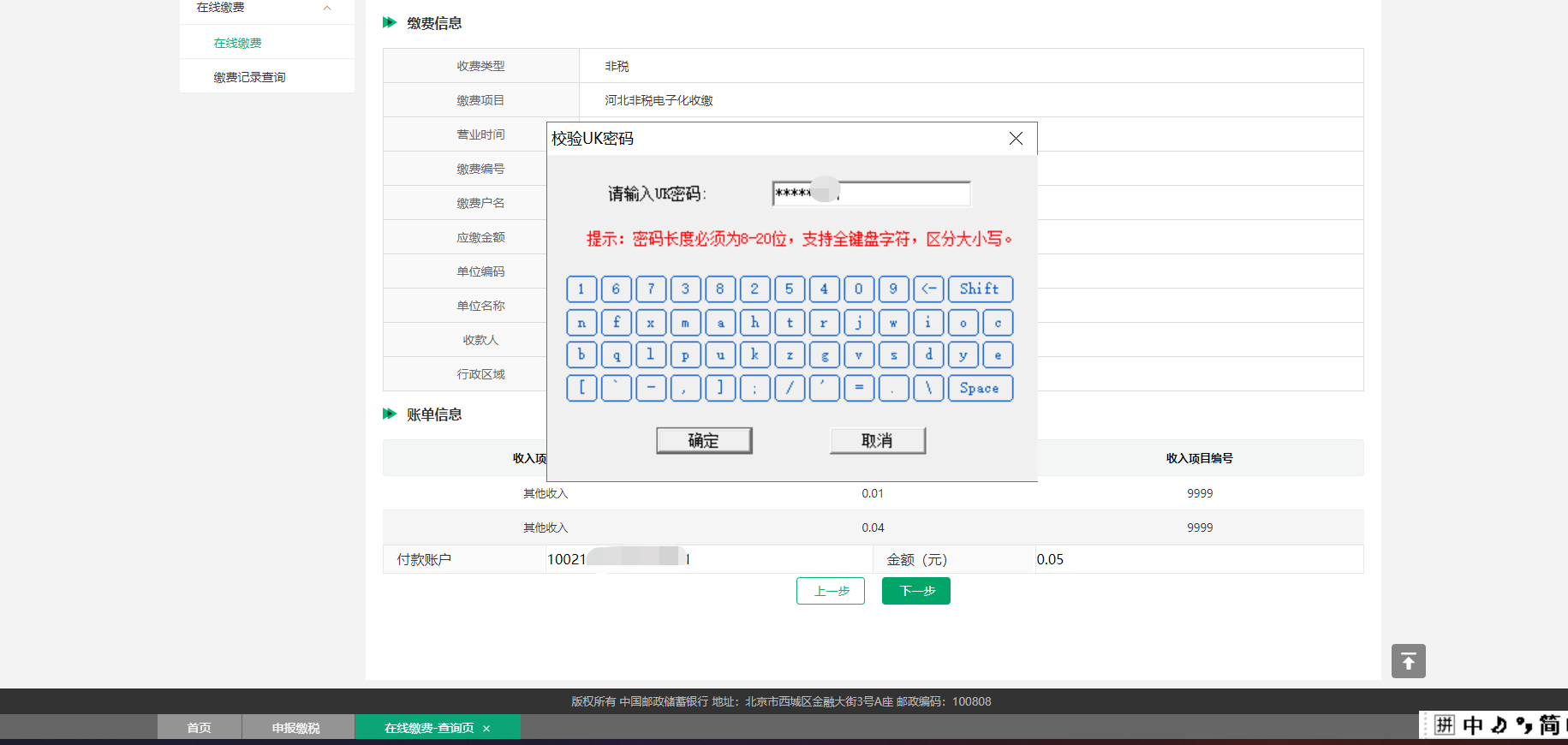1568x745 pixels.
Task: Select 在线缴费 submenu item in sidebar
Action: click(237, 43)
